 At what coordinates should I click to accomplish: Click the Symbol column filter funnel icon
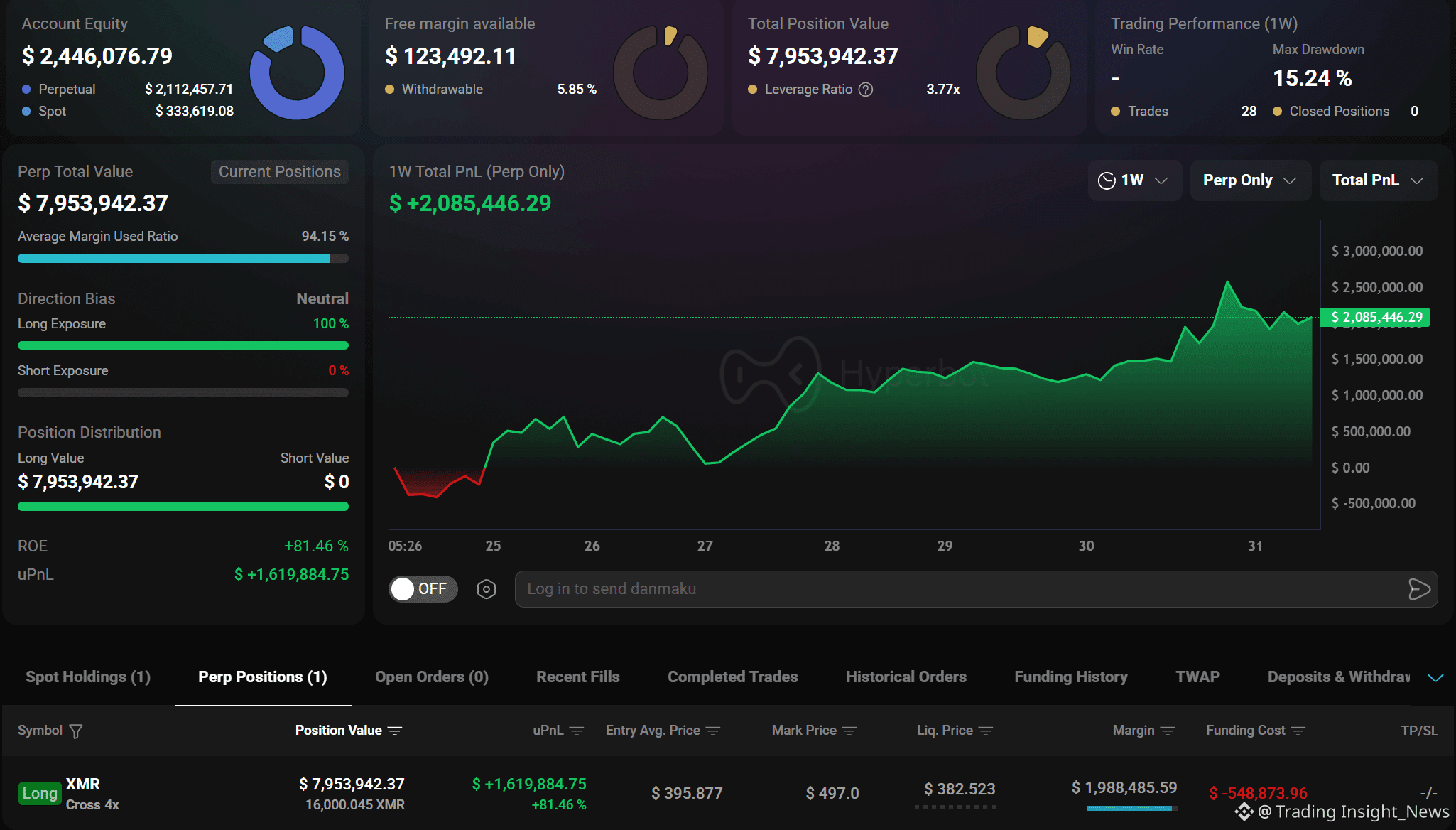click(76, 731)
